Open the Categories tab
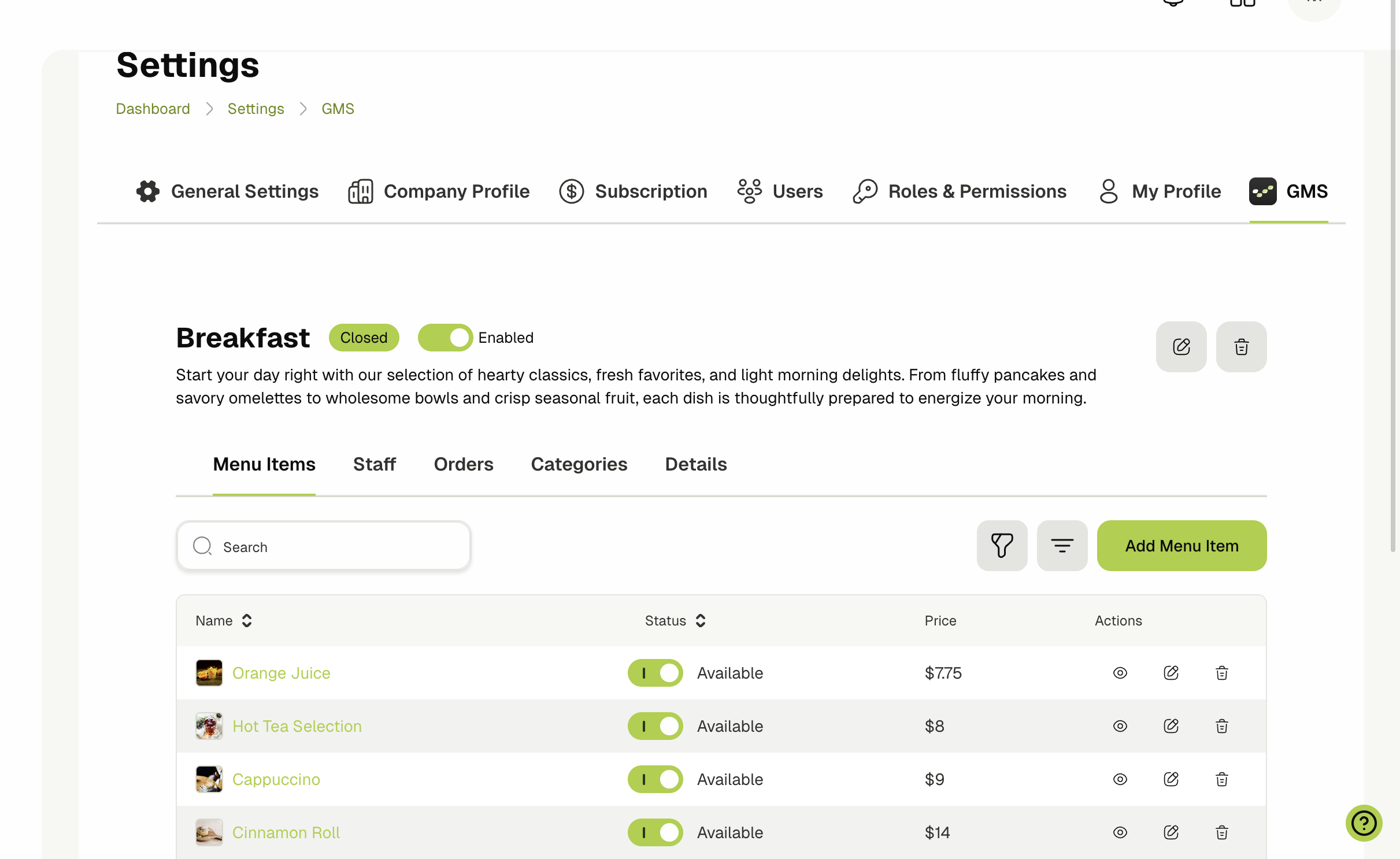Screen dimensions: 1400x859 pos(579,464)
